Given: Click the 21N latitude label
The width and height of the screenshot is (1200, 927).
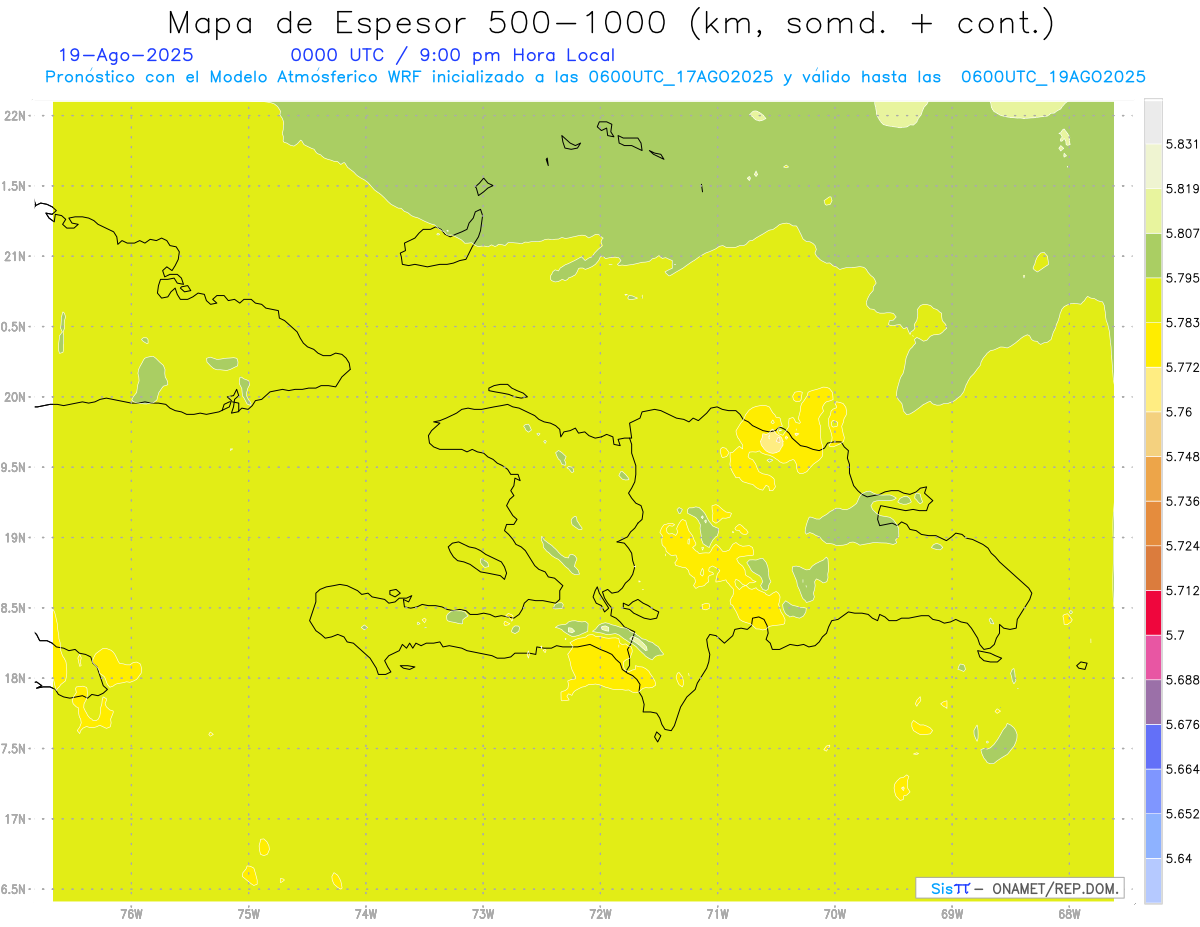Looking at the screenshot, I should (15, 257).
